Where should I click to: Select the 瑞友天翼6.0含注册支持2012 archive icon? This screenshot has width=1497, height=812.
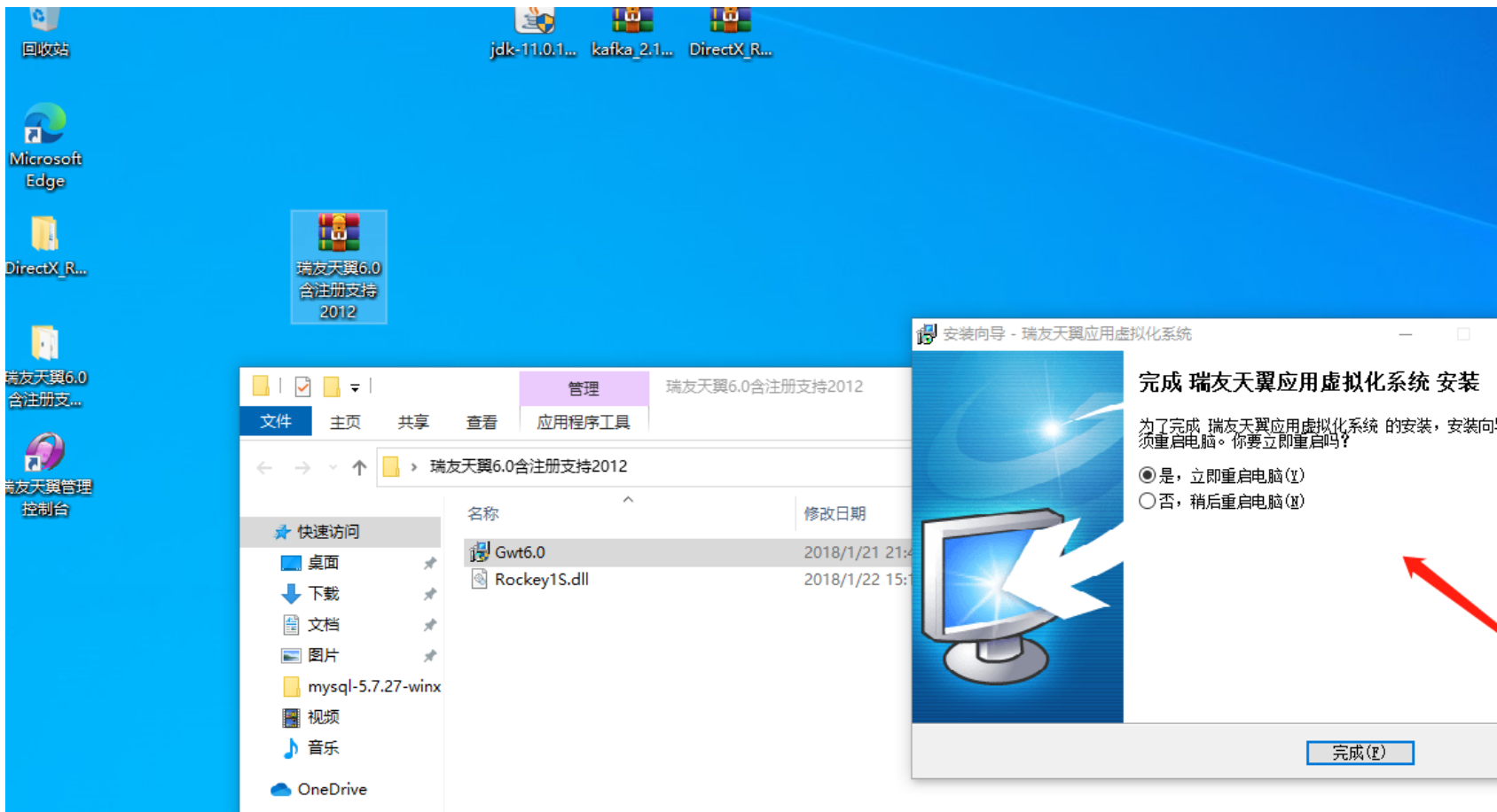(339, 267)
